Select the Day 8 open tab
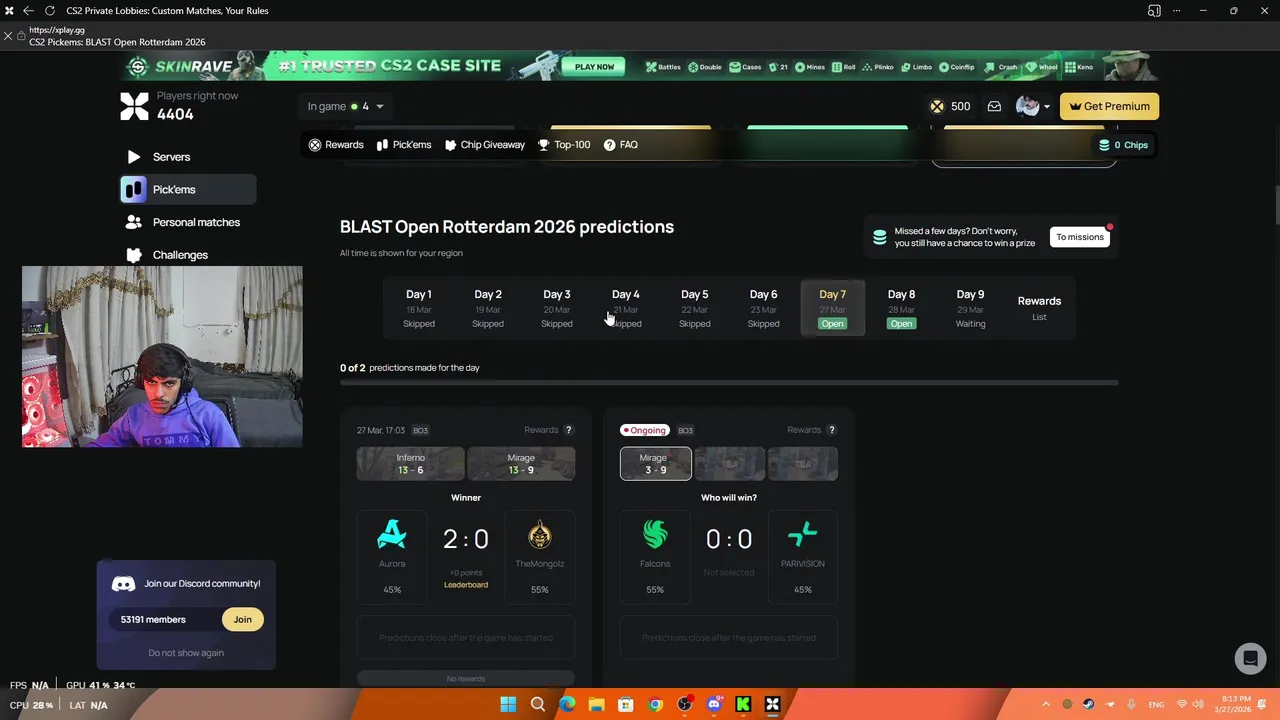The width and height of the screenshot is (1280, 720). click(902, 308)
